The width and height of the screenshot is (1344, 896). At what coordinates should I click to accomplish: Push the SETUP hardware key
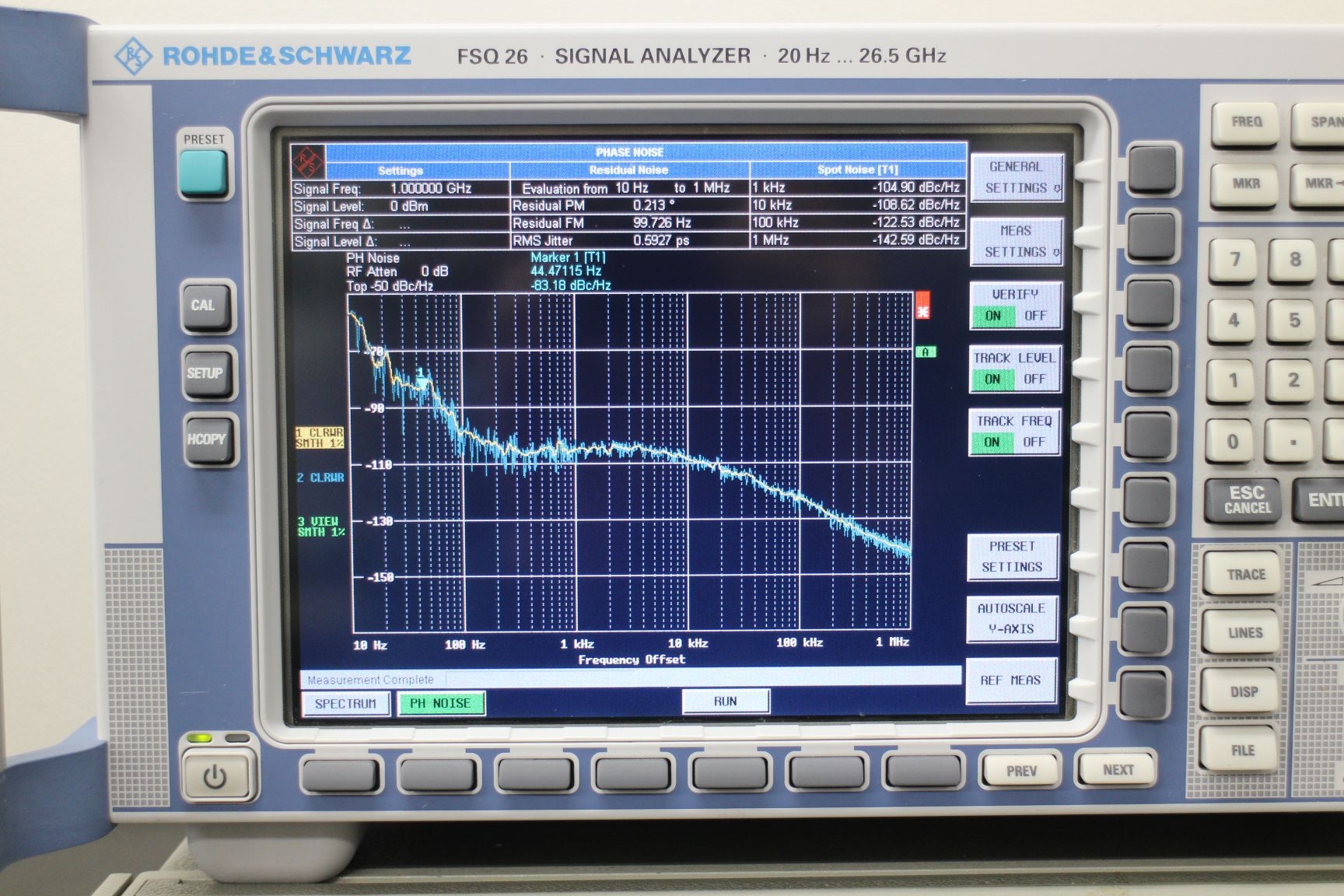206,374
